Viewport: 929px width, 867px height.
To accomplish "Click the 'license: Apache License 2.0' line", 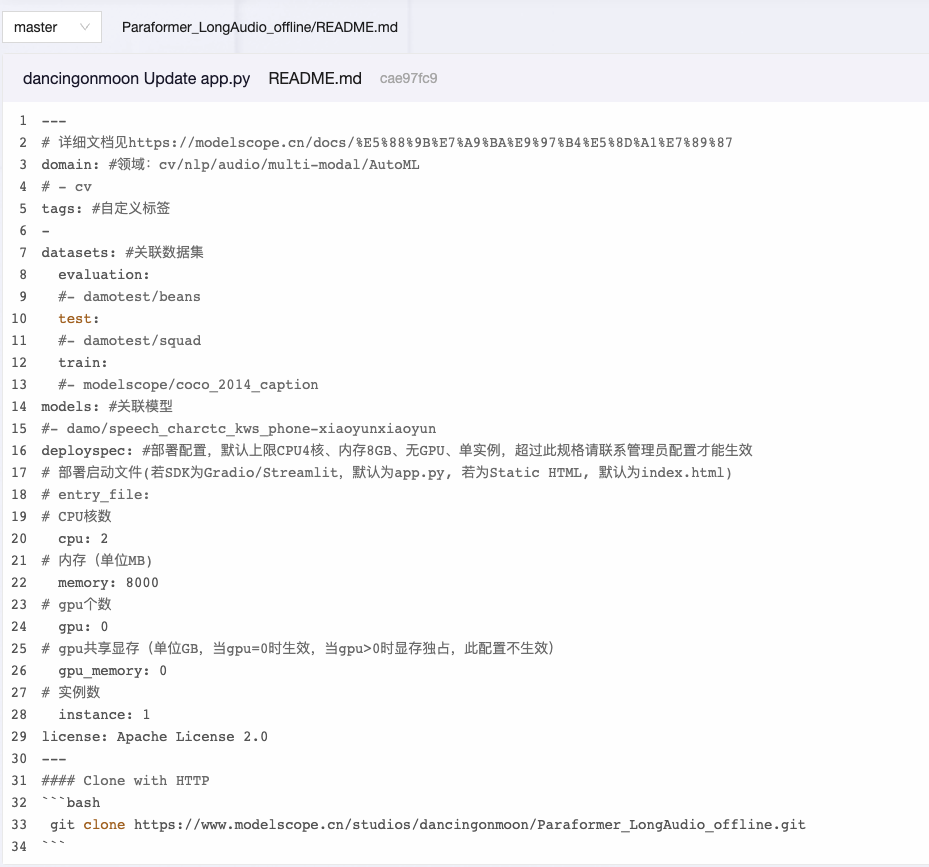I will point(154,737).
